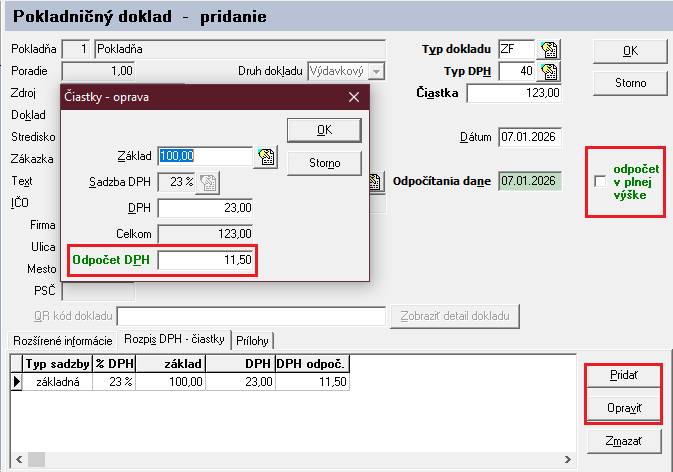673x472 pixels.
Task: Select the row marker arrow in DPH grid
Action: click(16, 381)
